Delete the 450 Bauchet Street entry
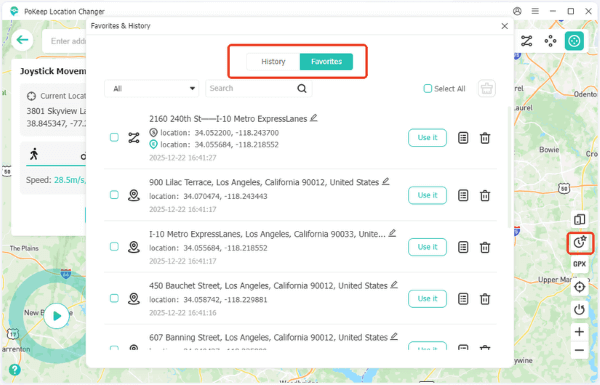 tap(485, 299)
